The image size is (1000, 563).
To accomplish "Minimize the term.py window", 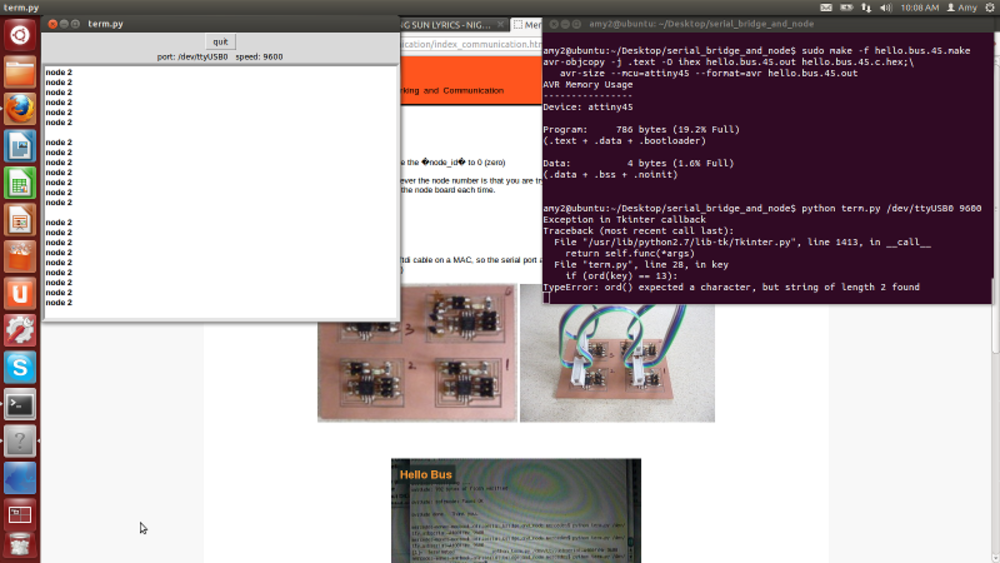I will [64, 24].
